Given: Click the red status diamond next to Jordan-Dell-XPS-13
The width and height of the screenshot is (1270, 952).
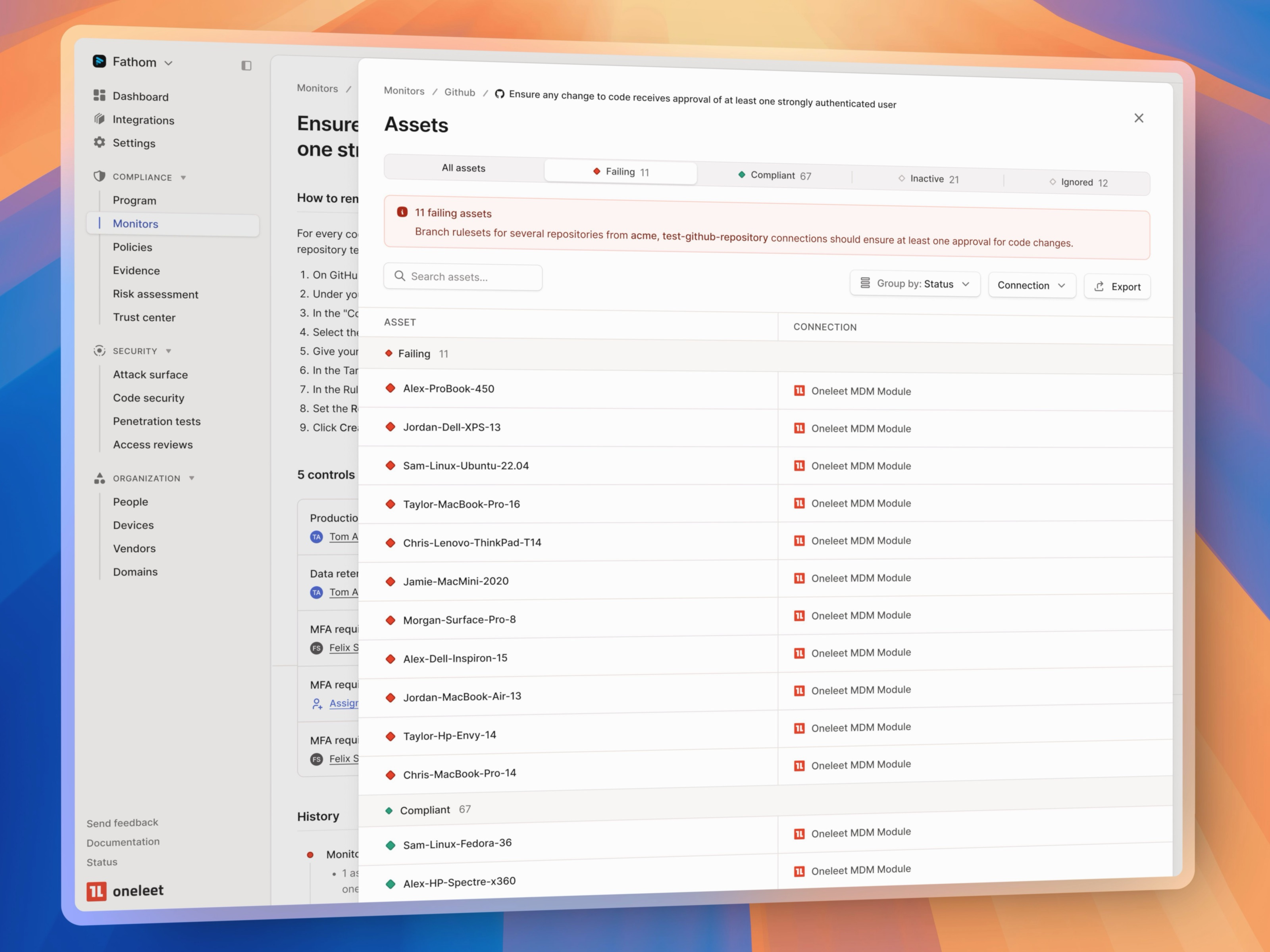Looking at the screenshot, I should (x=391, y=427).
